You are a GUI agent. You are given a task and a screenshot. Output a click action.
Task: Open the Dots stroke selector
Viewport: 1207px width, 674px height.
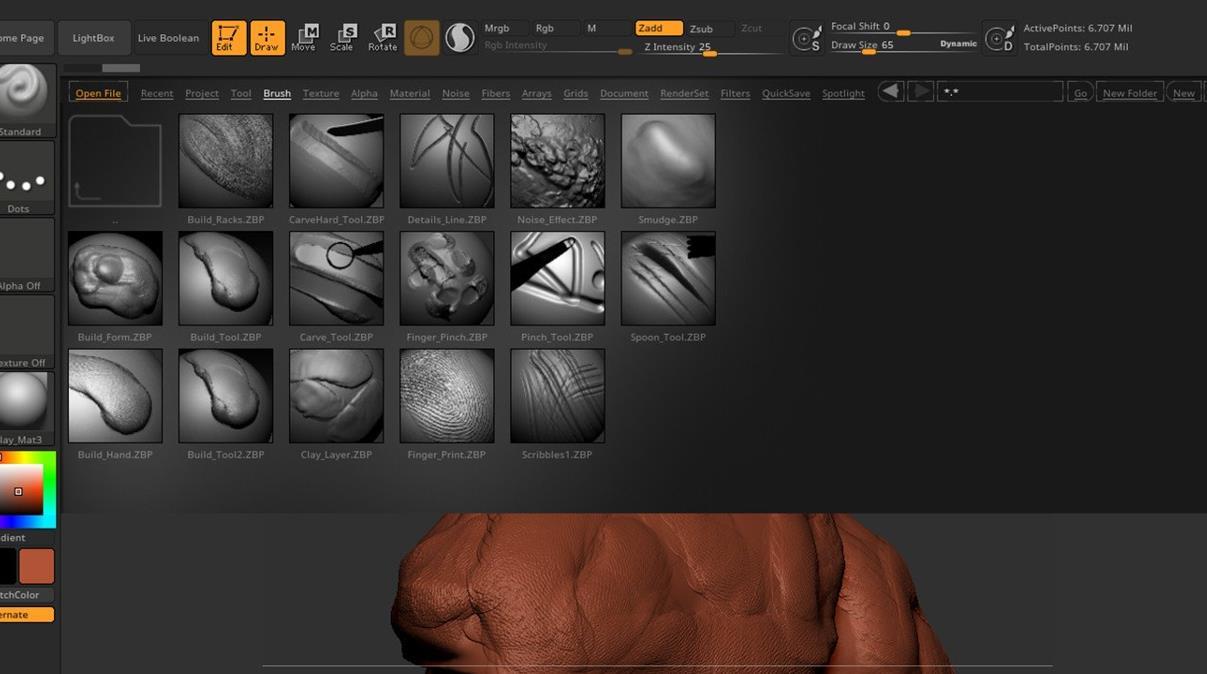(x=24, y=176)
